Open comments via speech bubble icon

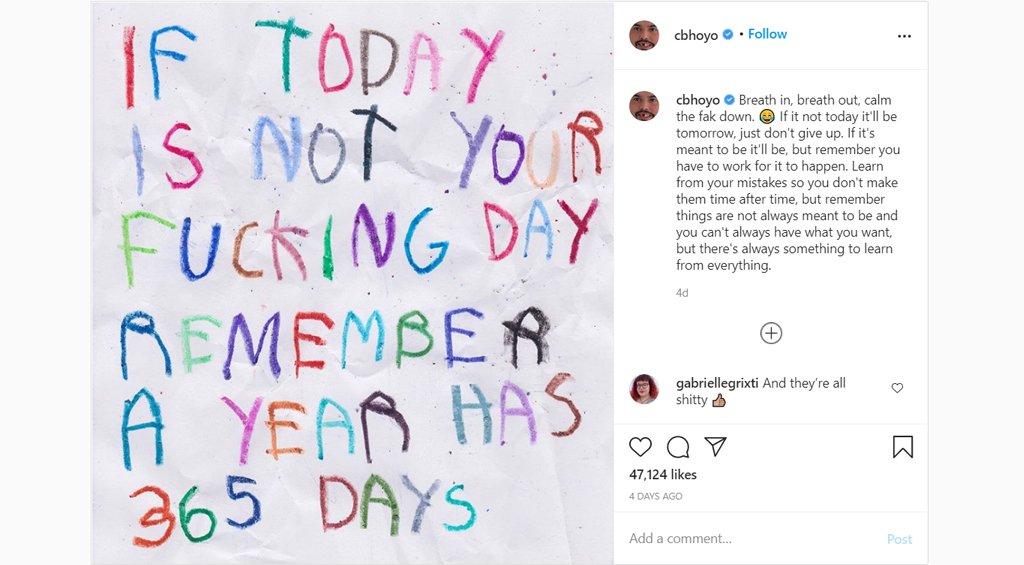click(x=678, y=447)
